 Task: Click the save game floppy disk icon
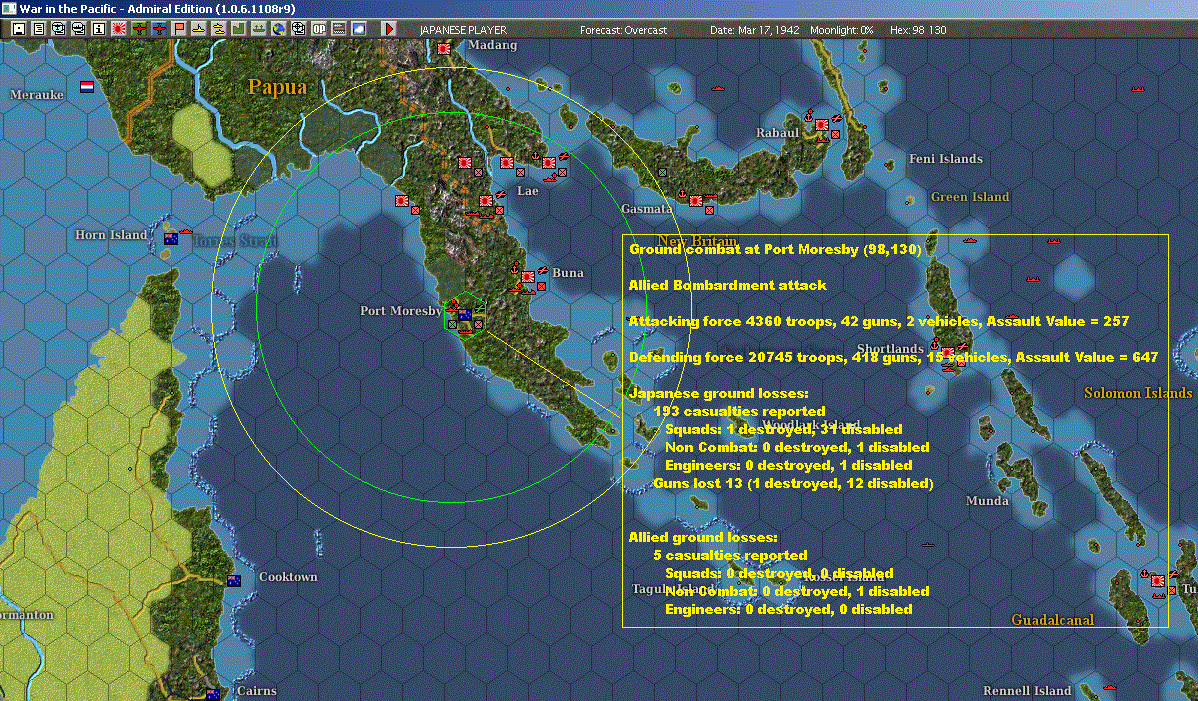click(x=19, y=29)
